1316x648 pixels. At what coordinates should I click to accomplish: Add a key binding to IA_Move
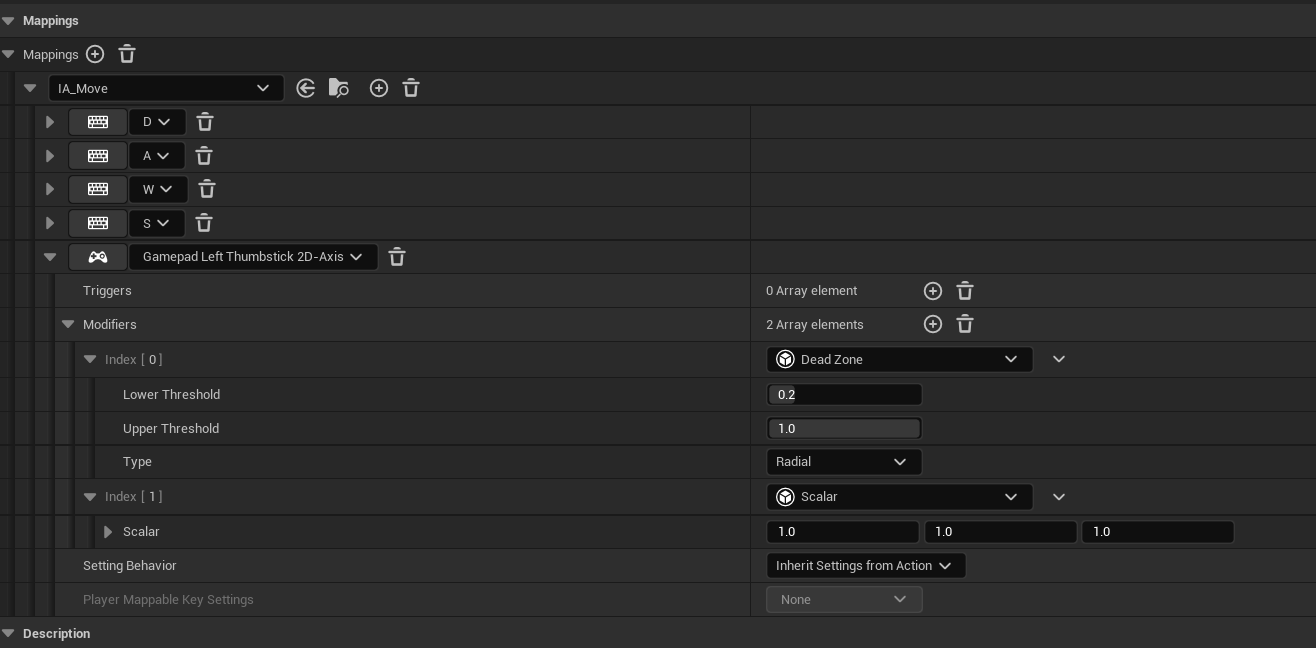[379, 88]
